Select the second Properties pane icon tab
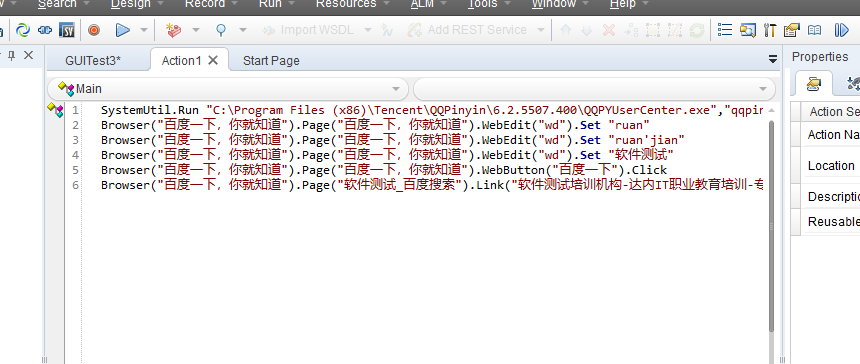Image resolution: width=860 pixels, height=364 pixels. click(x=853, y=83)
